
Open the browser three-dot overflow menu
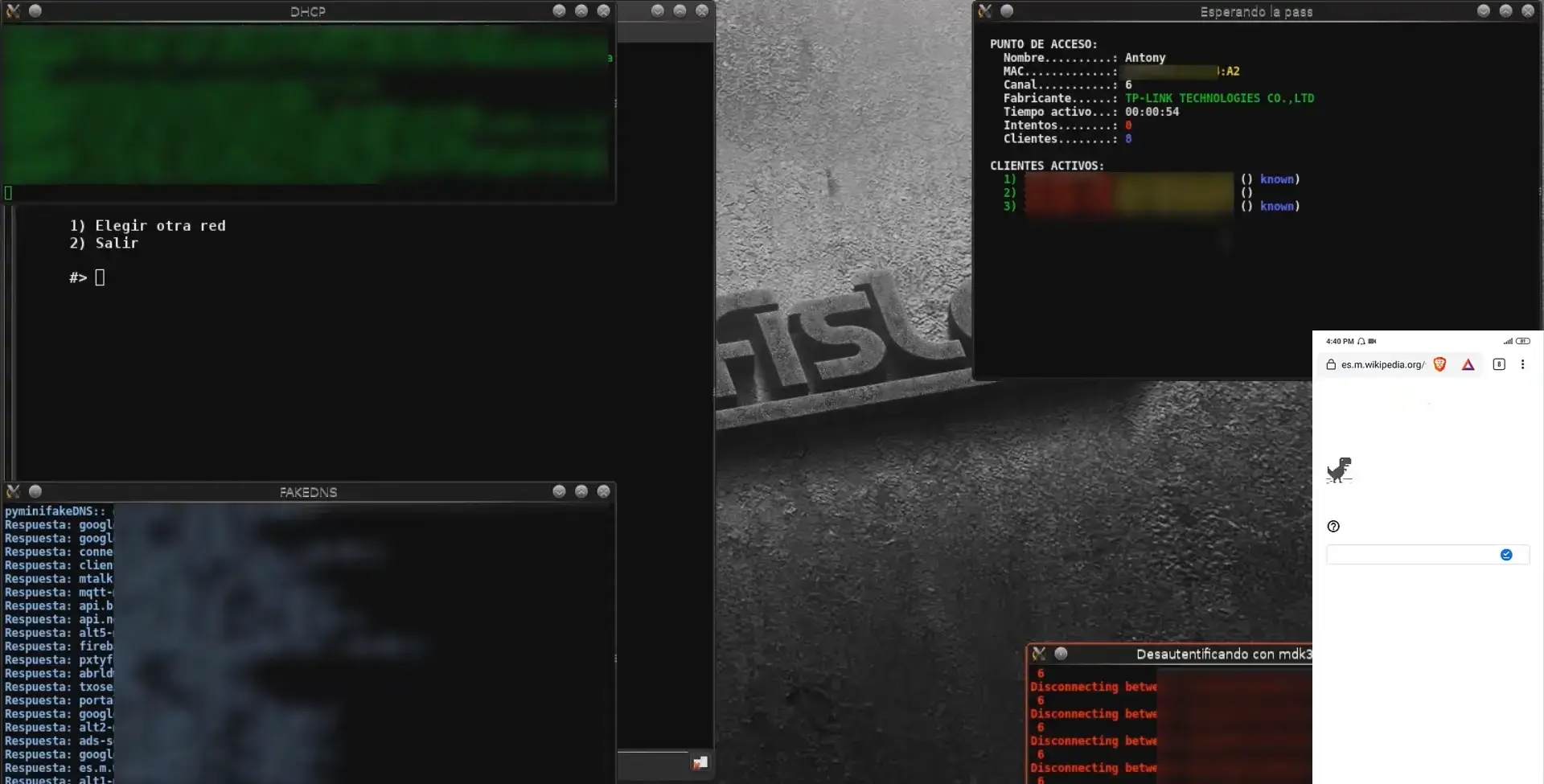1522,364
